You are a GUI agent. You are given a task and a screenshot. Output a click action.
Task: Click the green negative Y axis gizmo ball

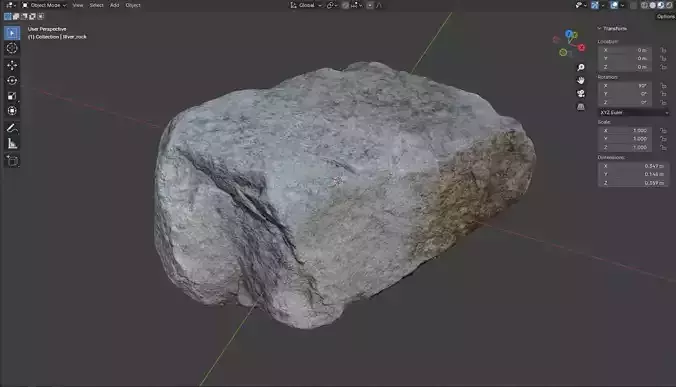(563, 52)
